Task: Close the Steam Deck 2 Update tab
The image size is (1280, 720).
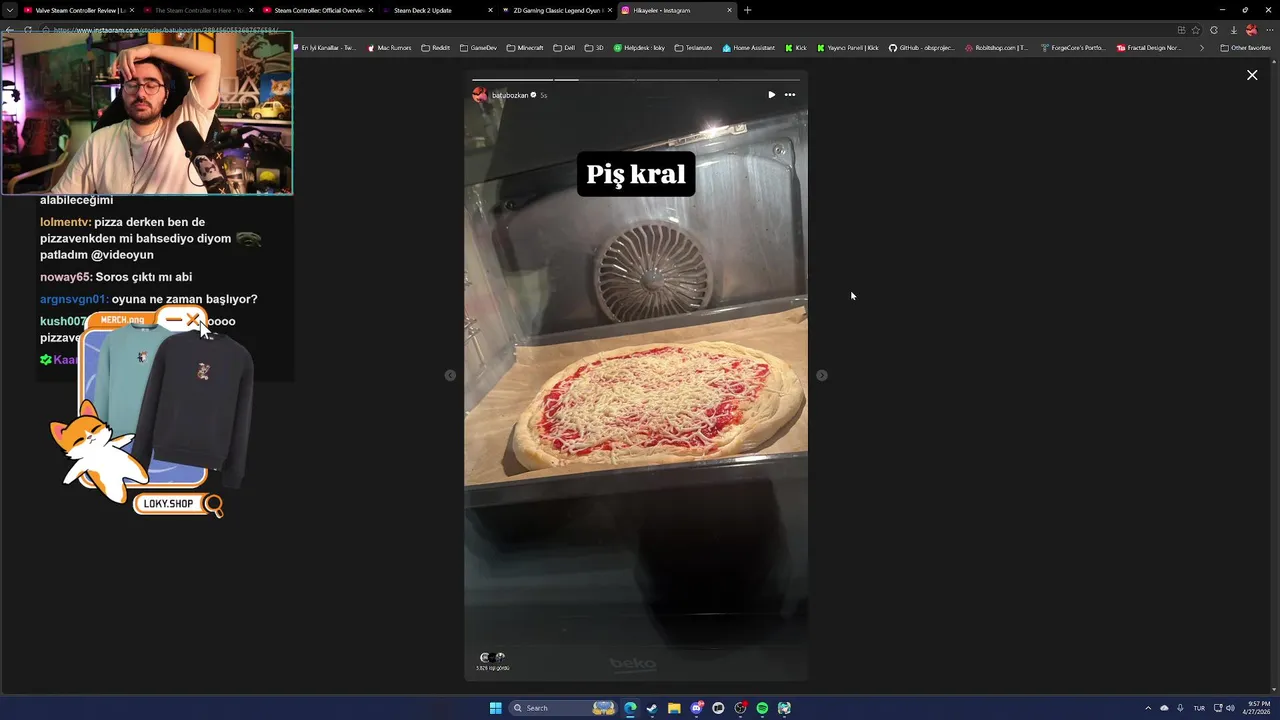Action: coord(490,10)
